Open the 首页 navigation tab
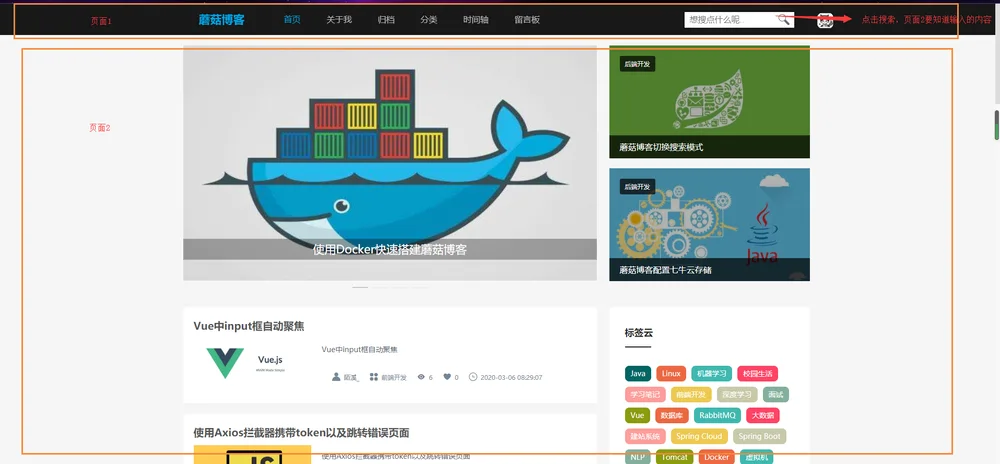Image resolution: width=1000 pixels, height=464 pixels. [x=292, y=20]
